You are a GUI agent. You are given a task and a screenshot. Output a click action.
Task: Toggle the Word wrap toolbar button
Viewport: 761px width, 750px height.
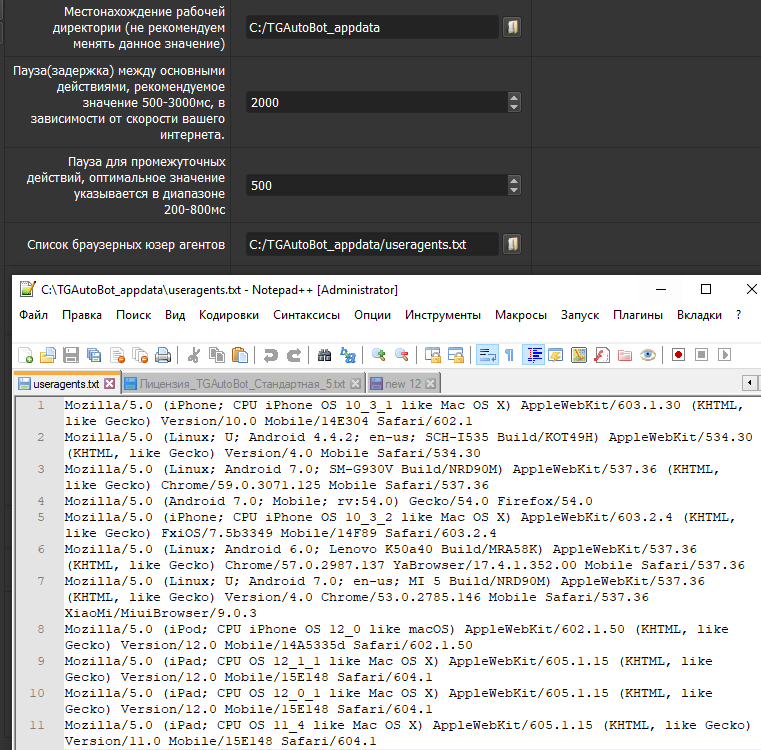click(487, 354)
